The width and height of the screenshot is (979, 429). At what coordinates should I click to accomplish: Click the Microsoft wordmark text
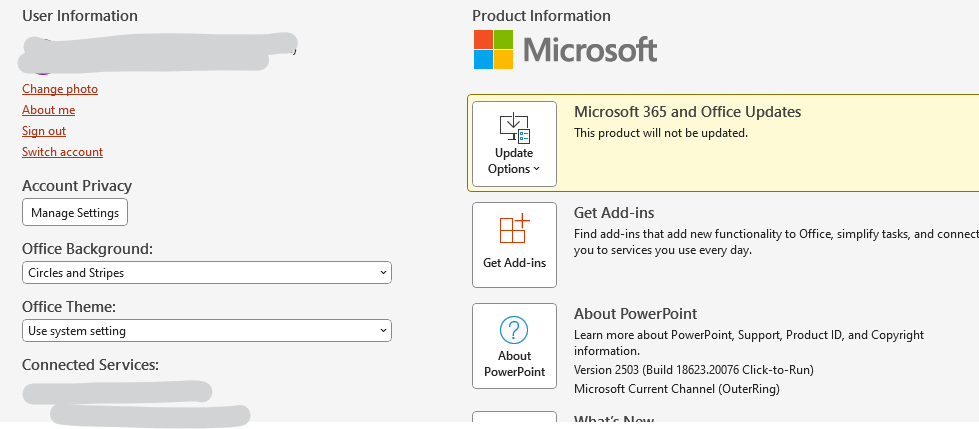[x=590, y=49]
